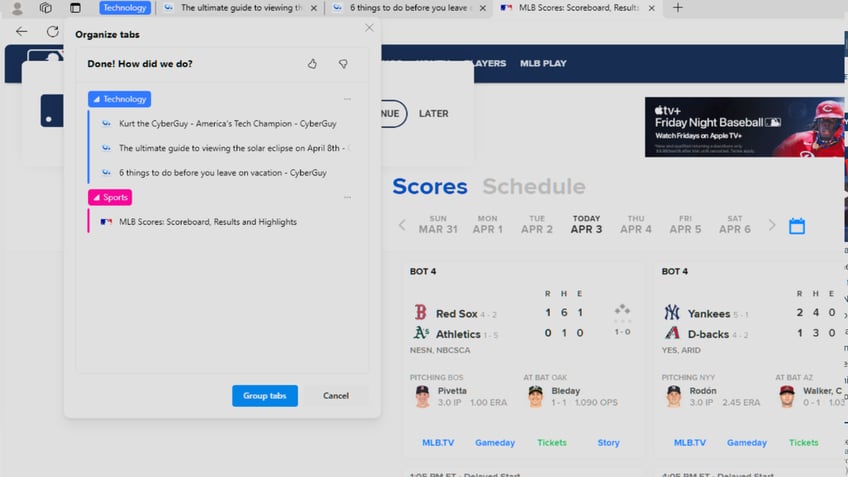This screenshot has width=848, height=477.
Task: Select date FRI APR 5
Action: (x=685, y=224)
